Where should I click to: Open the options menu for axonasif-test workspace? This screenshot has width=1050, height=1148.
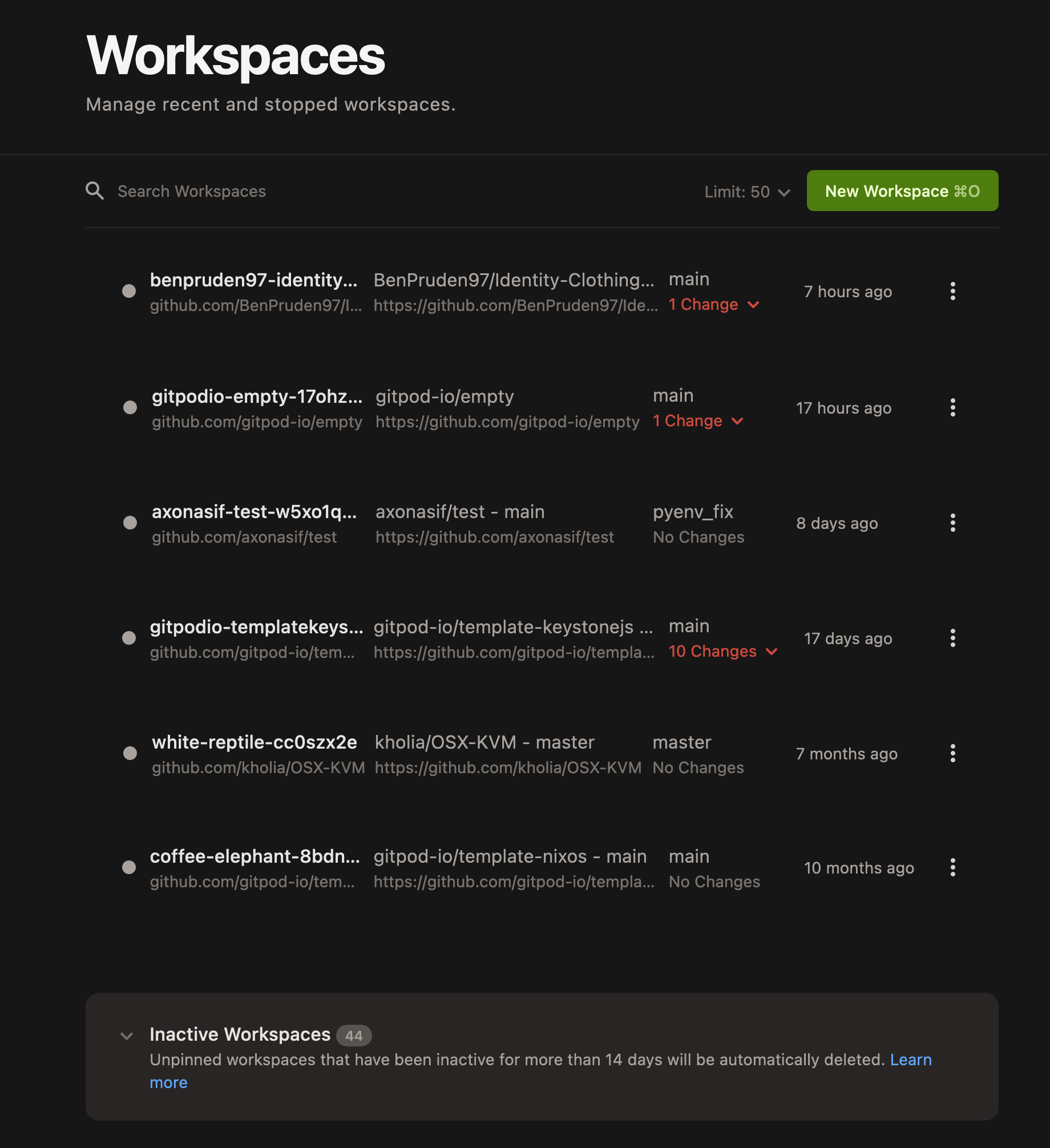(x=953, y=523)
